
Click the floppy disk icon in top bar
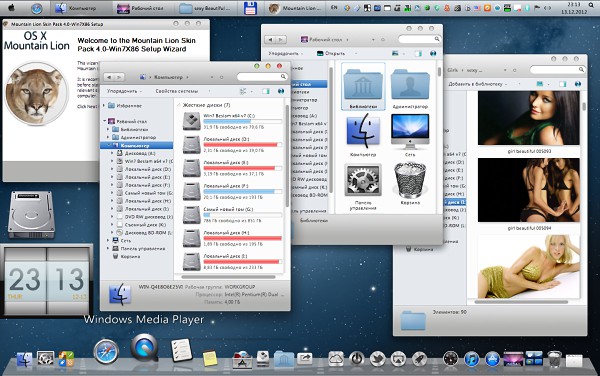pyautogui.click(x=250, y=8)
